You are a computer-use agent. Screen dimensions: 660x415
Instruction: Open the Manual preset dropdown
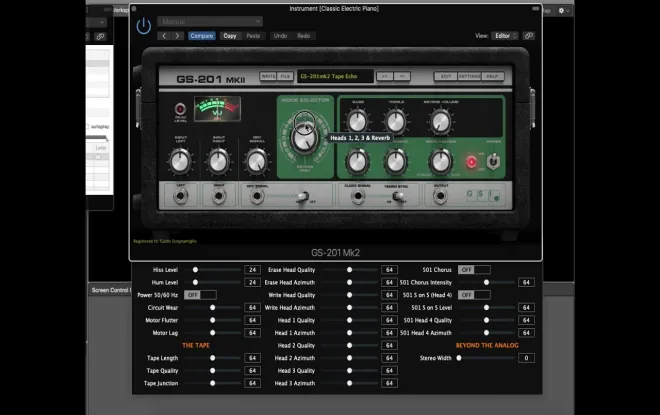(x=210, y=21)
